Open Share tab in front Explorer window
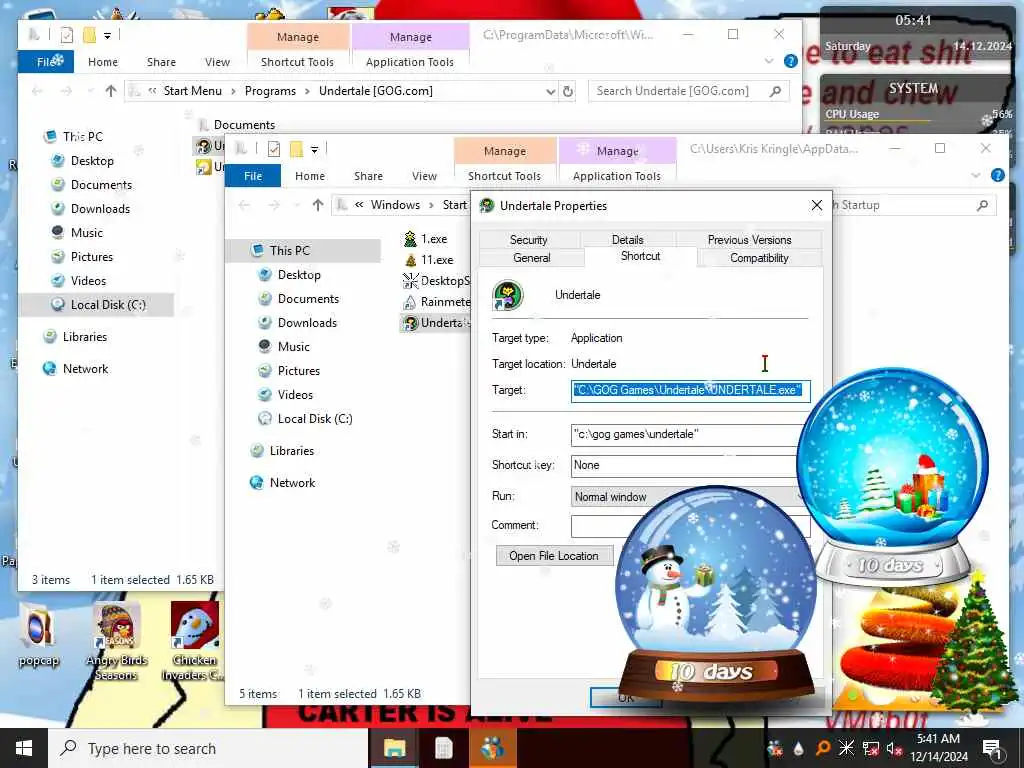Screen dimensions: 1024x768 (x=368, y=176)
